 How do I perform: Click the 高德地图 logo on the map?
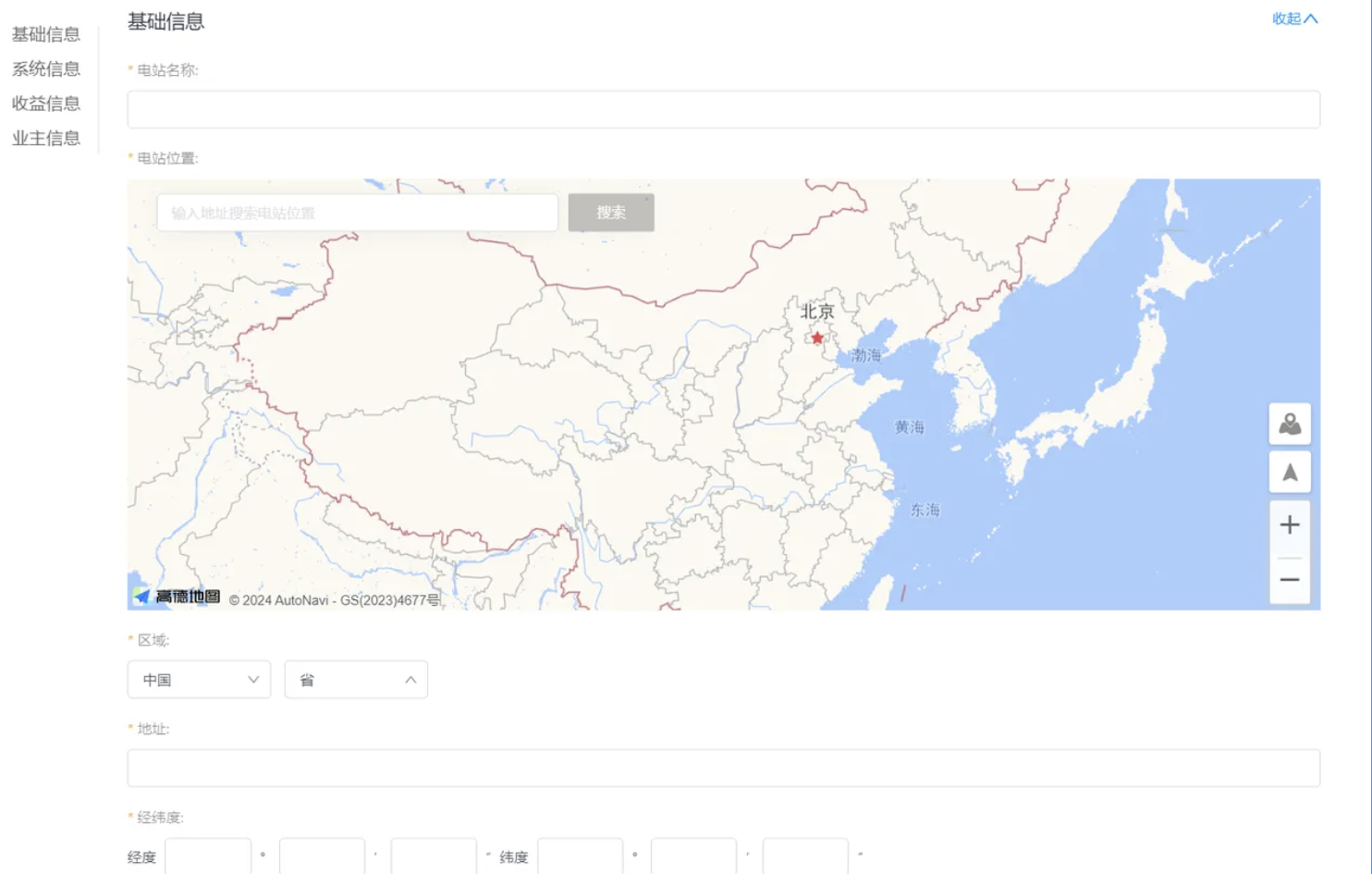coord(178,597)
